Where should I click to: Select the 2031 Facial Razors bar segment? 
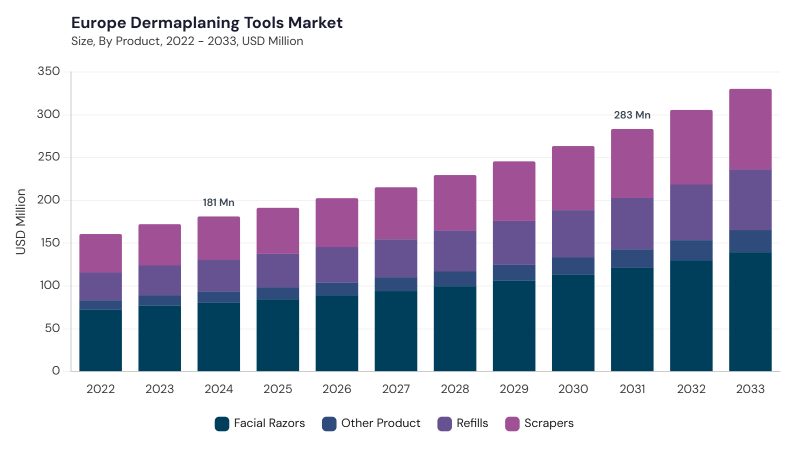632,319
